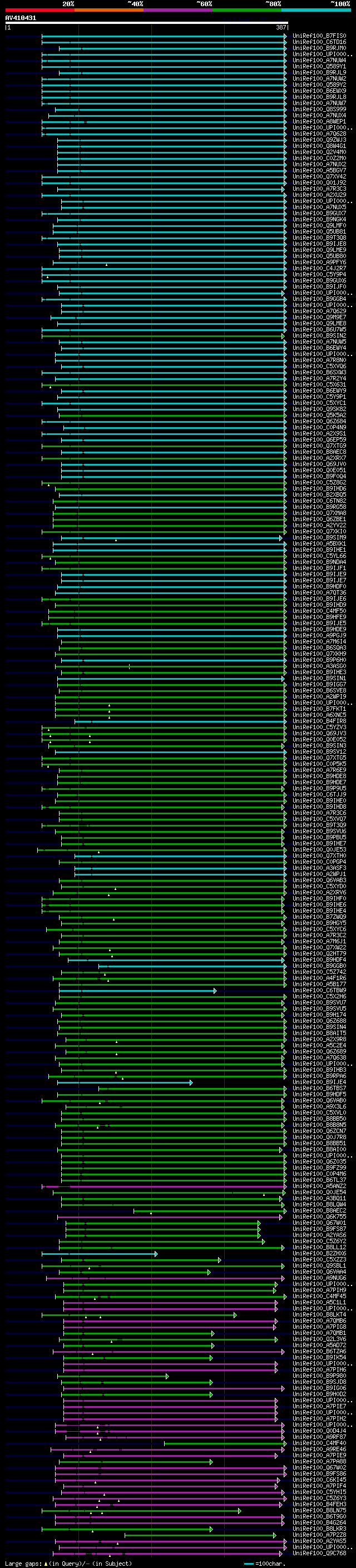Select hit label UniRef100_B4FIR8
This screenshot has width=356, height=1568.
[x=319, y=721]
